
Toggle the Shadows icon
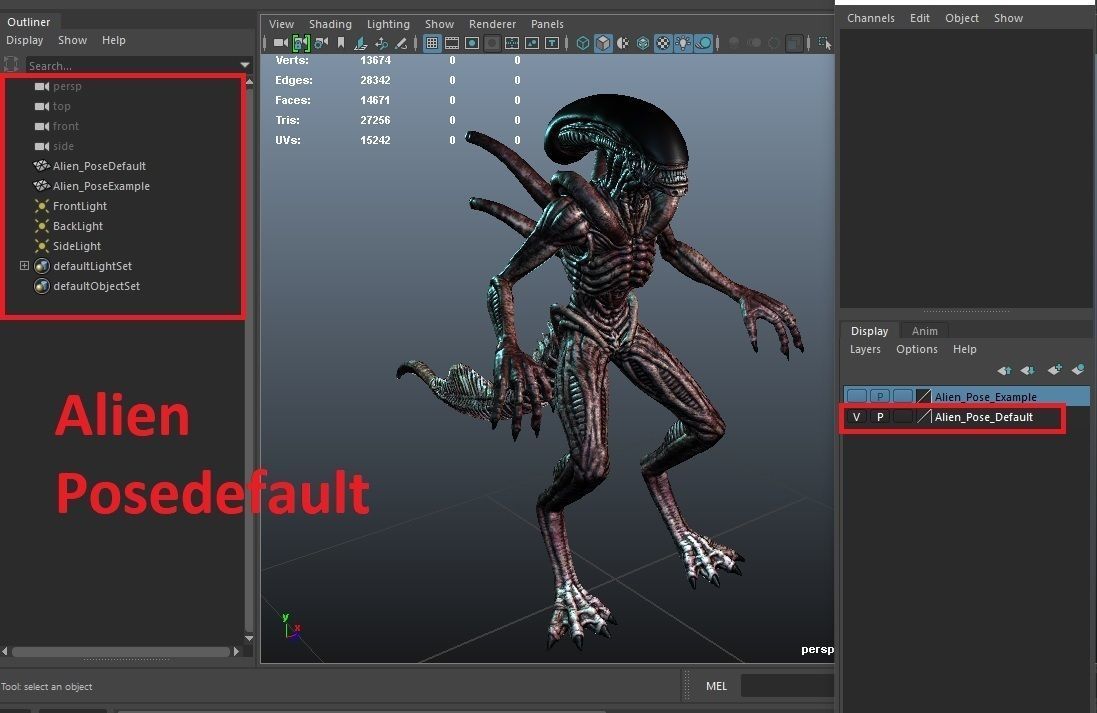point(703,43)
